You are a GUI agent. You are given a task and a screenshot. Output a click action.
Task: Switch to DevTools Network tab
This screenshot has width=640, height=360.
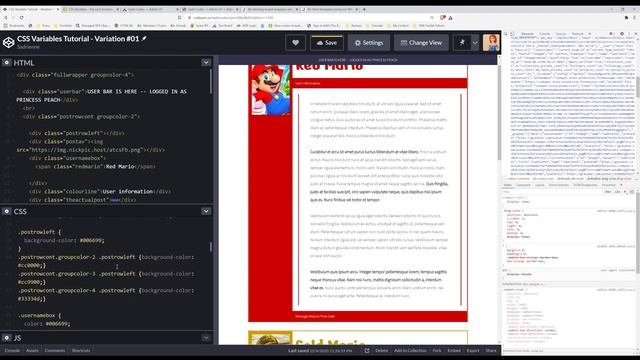pos(578,34)
